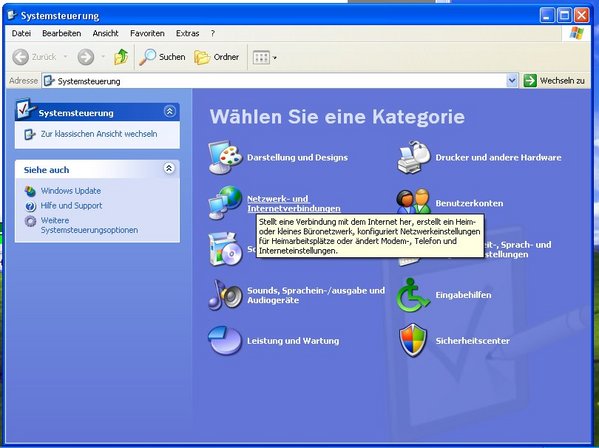Click the Weitere Systemsteuerungsoptionen gear icon
599x448 pixels.
click(30, 221)
